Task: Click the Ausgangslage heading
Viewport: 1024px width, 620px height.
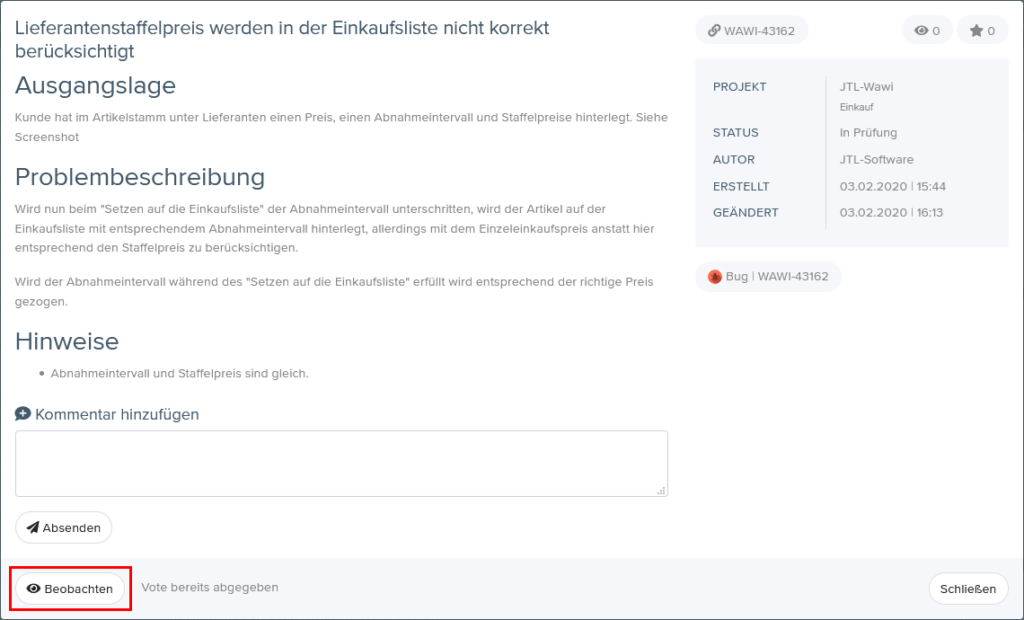Action: (x=95, y=86)
